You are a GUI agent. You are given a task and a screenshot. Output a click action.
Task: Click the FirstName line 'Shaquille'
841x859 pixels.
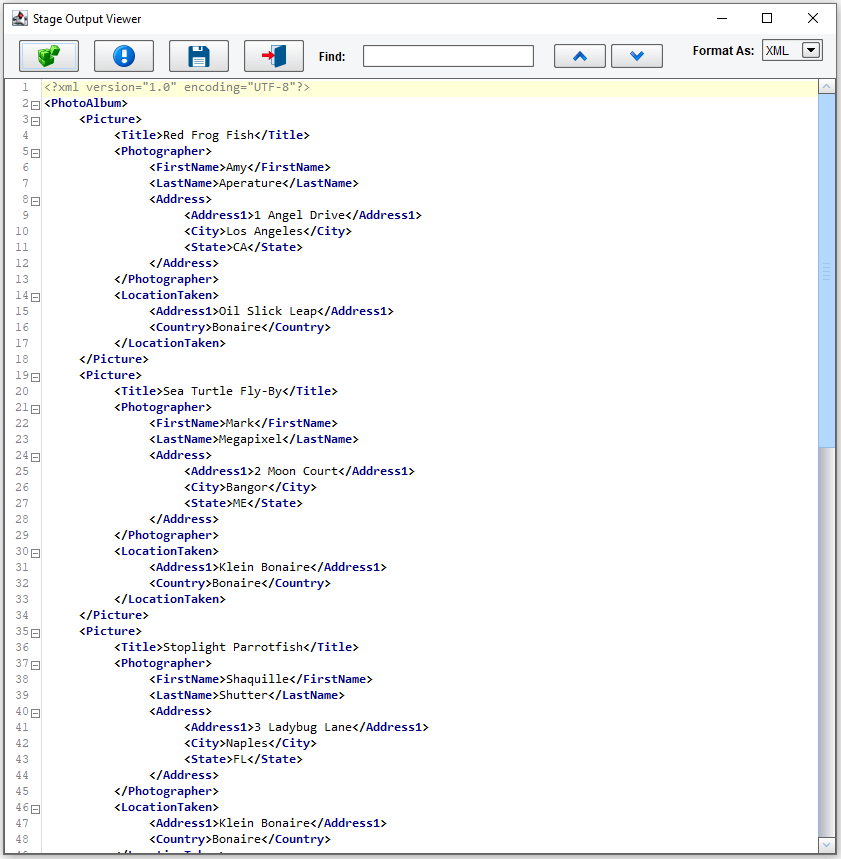pos(261,679)
